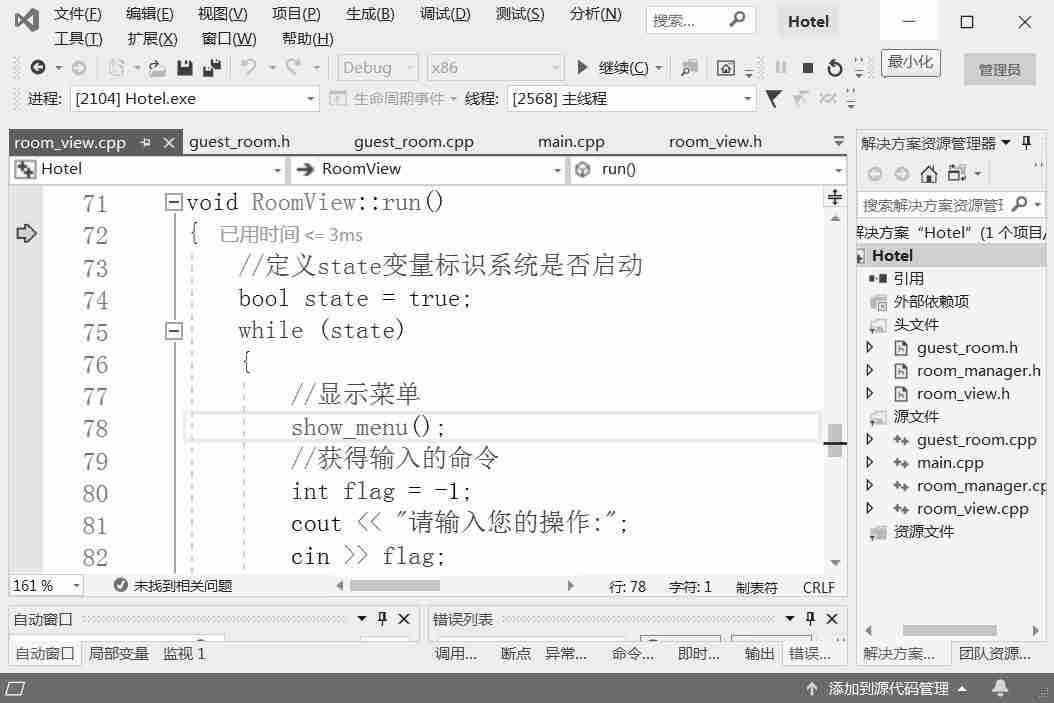Toggle auto-hide pin on Solution Explorer panel
Viewport: 1054px width, 703px height.
pos(1026,143)
